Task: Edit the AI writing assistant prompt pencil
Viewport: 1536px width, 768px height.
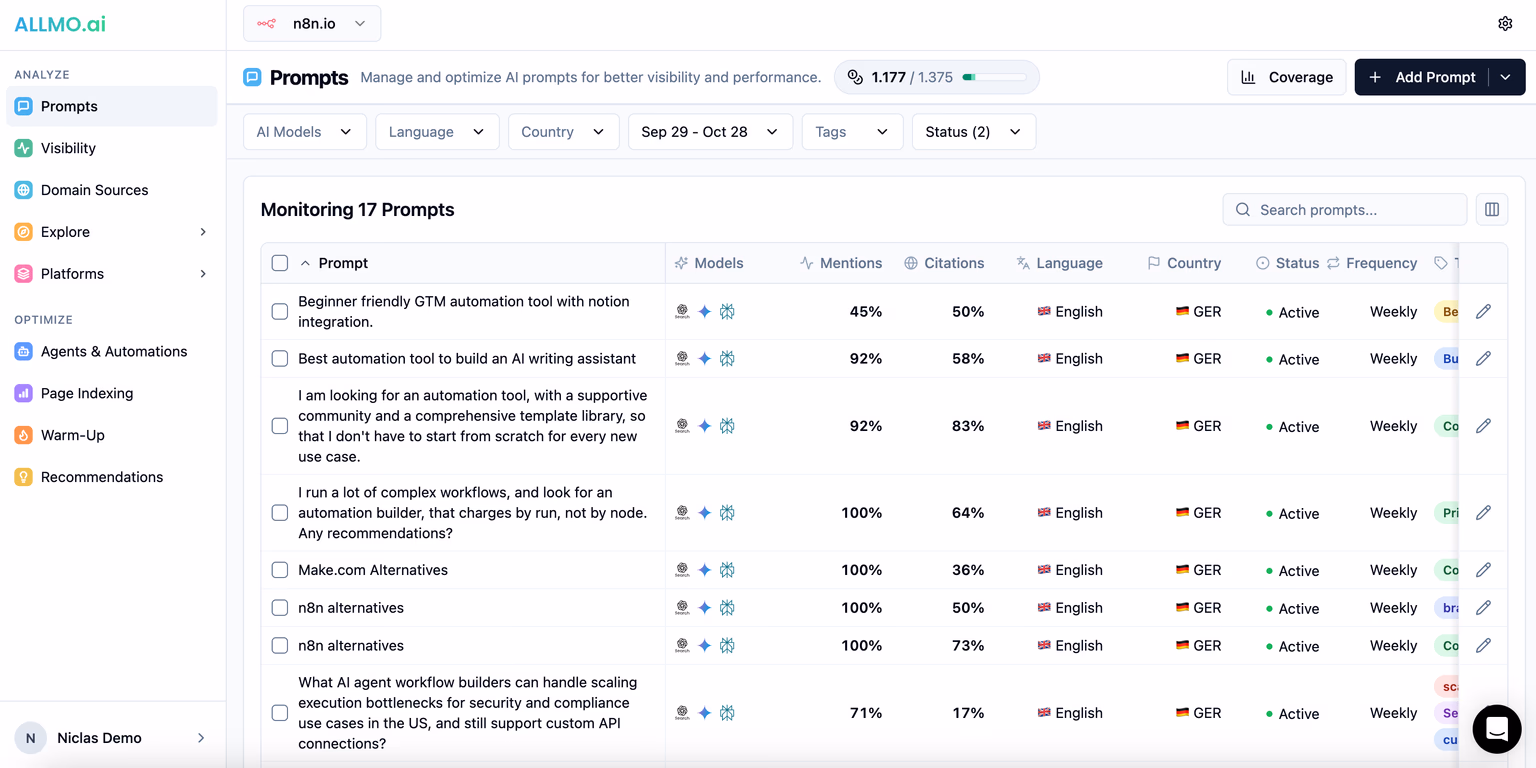Action: coord(1483,359)
